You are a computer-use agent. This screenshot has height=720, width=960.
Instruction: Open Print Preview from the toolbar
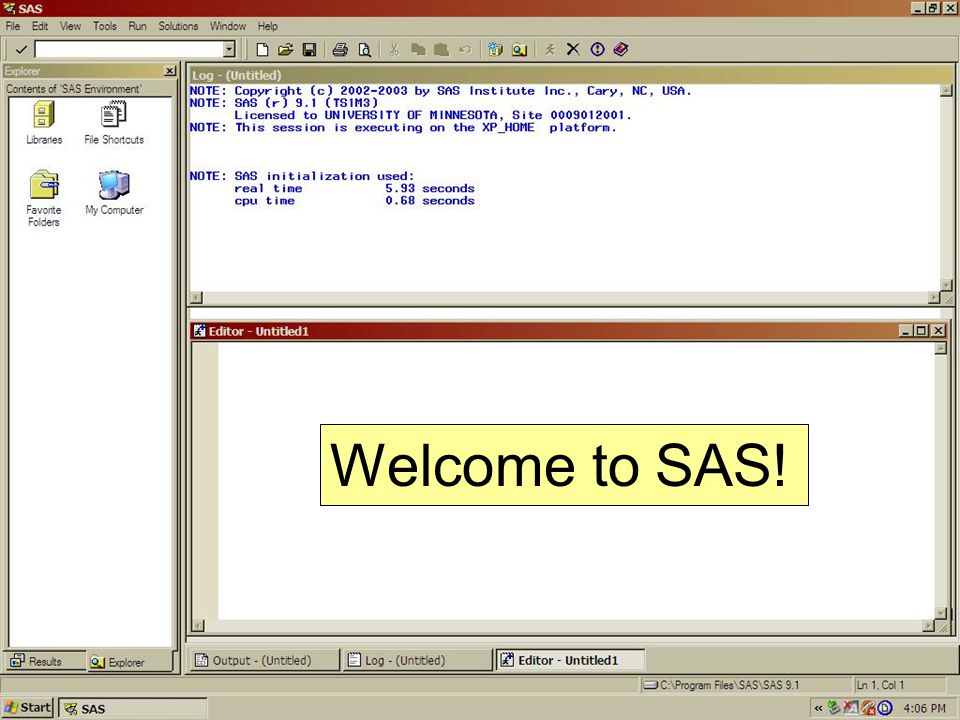364,50
